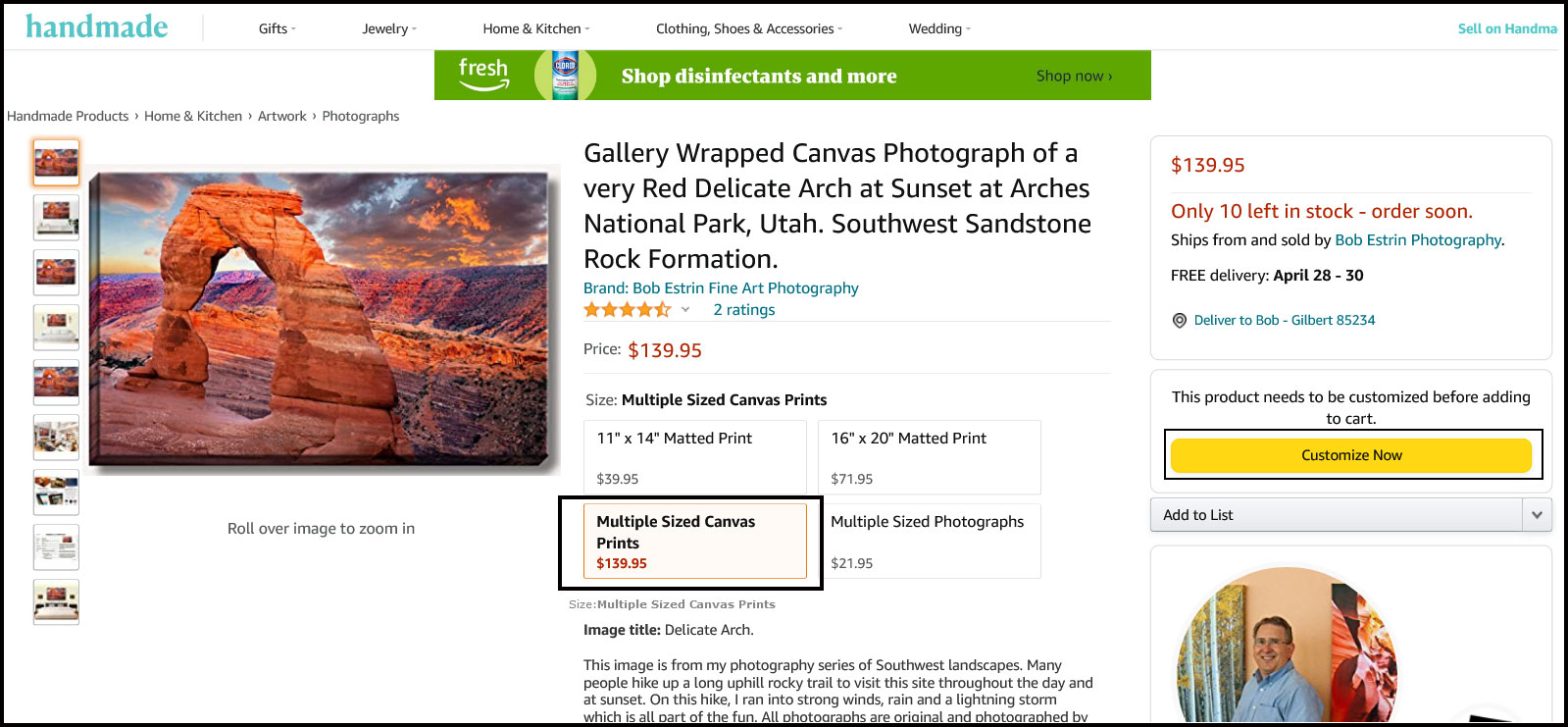The image size is (1568, 727).
Task: Click the Clorox product icon in banner
Action: (565, 76)
